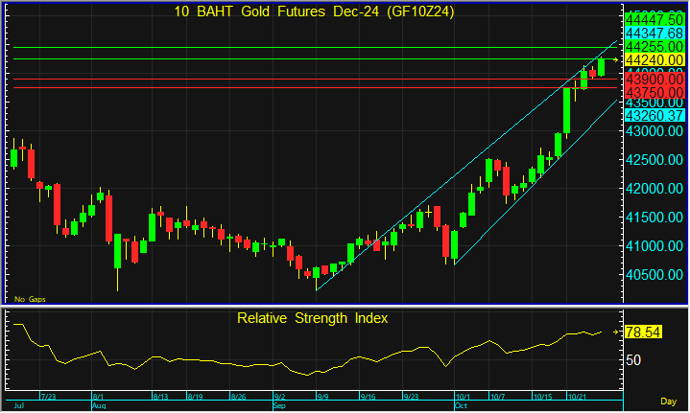Click the 44347.68 cyan price label

[x=654, y=33]
